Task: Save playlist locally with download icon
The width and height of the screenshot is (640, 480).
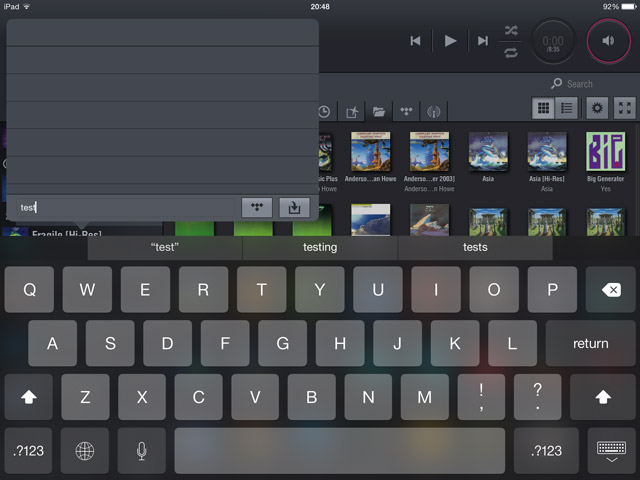Action: [x=294, y=207]
